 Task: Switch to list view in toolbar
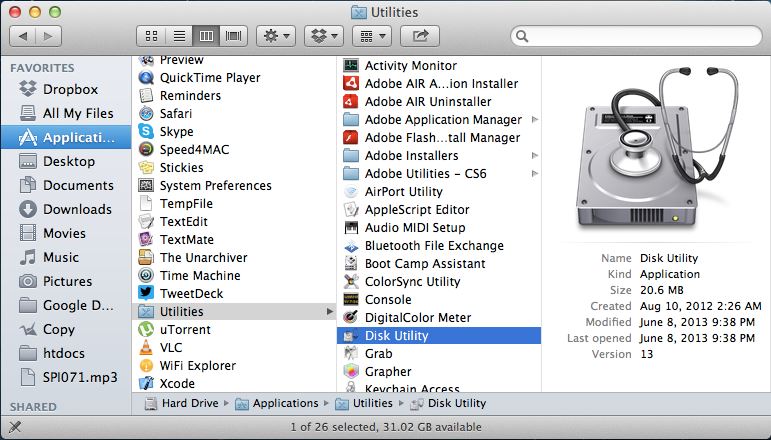[x=179, y=36]
